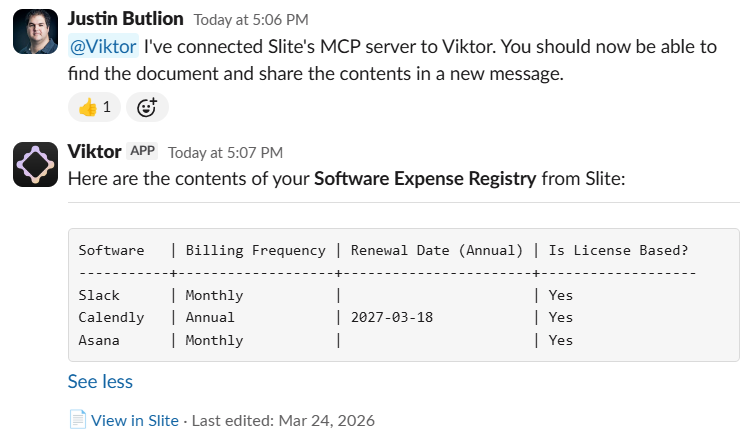The image size is (747, 443).
Task: Click the Billing Frequency column header
Action: point(255,250)
